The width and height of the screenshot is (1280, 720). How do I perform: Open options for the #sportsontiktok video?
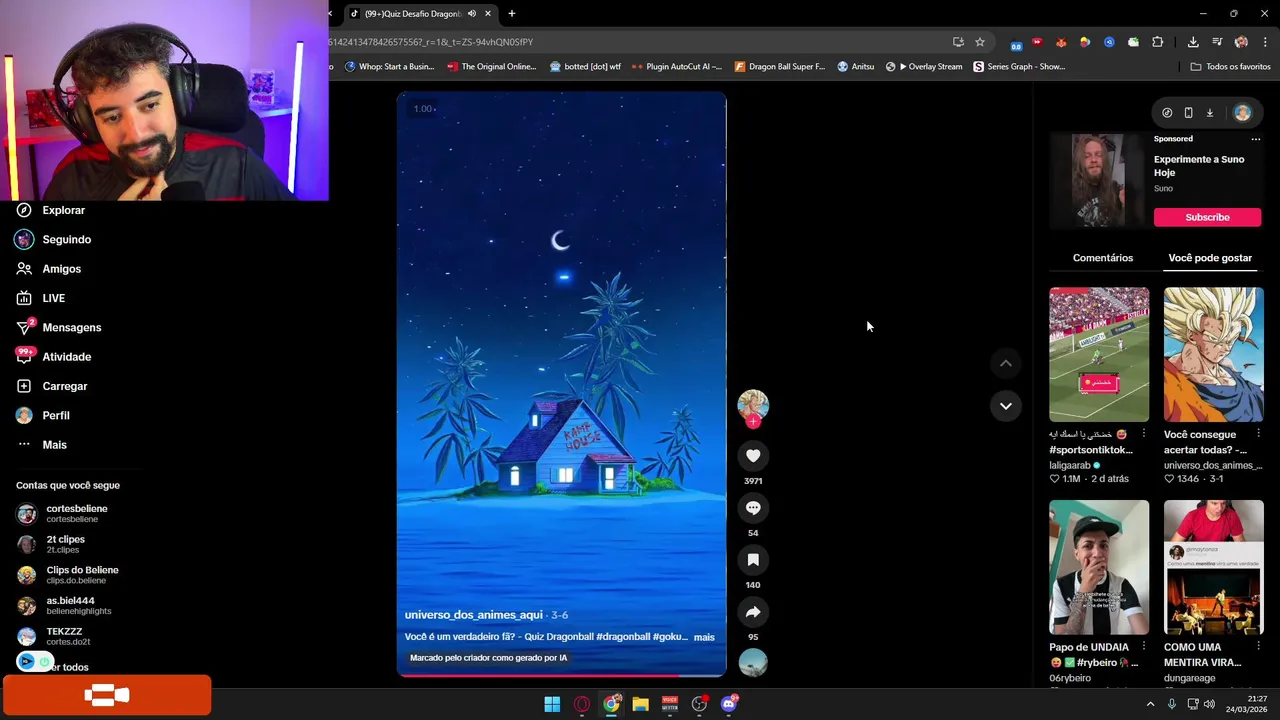tap(1144, 434)
